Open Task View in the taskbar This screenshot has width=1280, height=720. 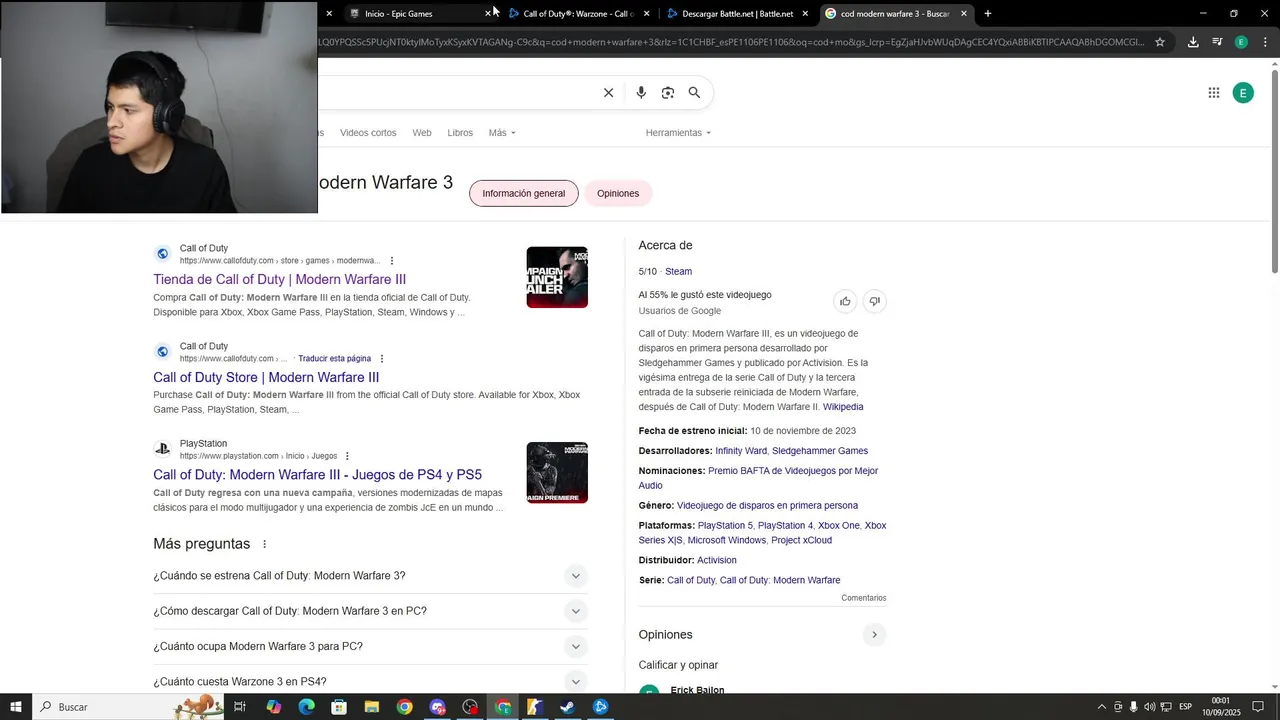[240, 707]
